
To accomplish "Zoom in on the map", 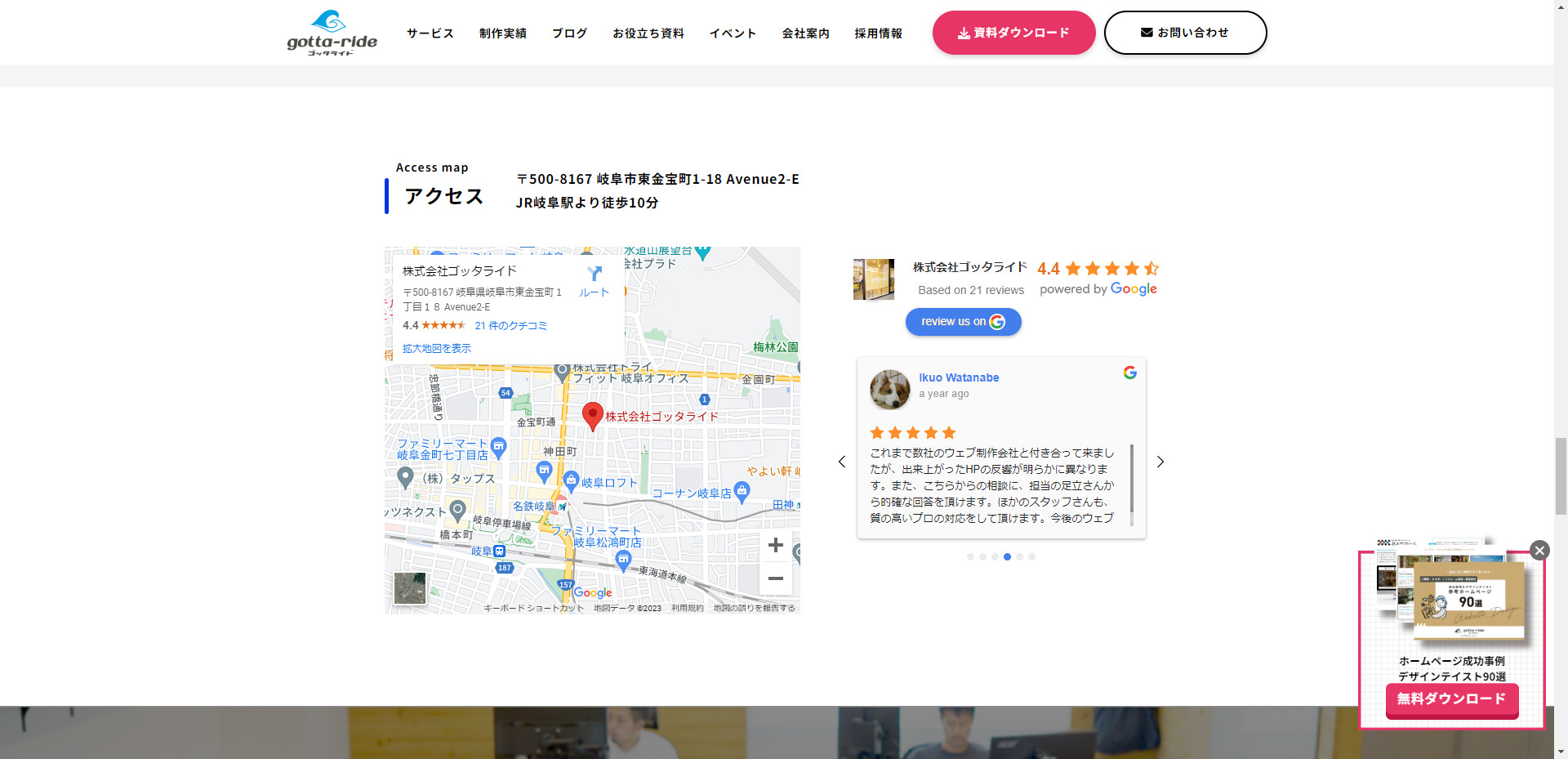I will point(775,546).
